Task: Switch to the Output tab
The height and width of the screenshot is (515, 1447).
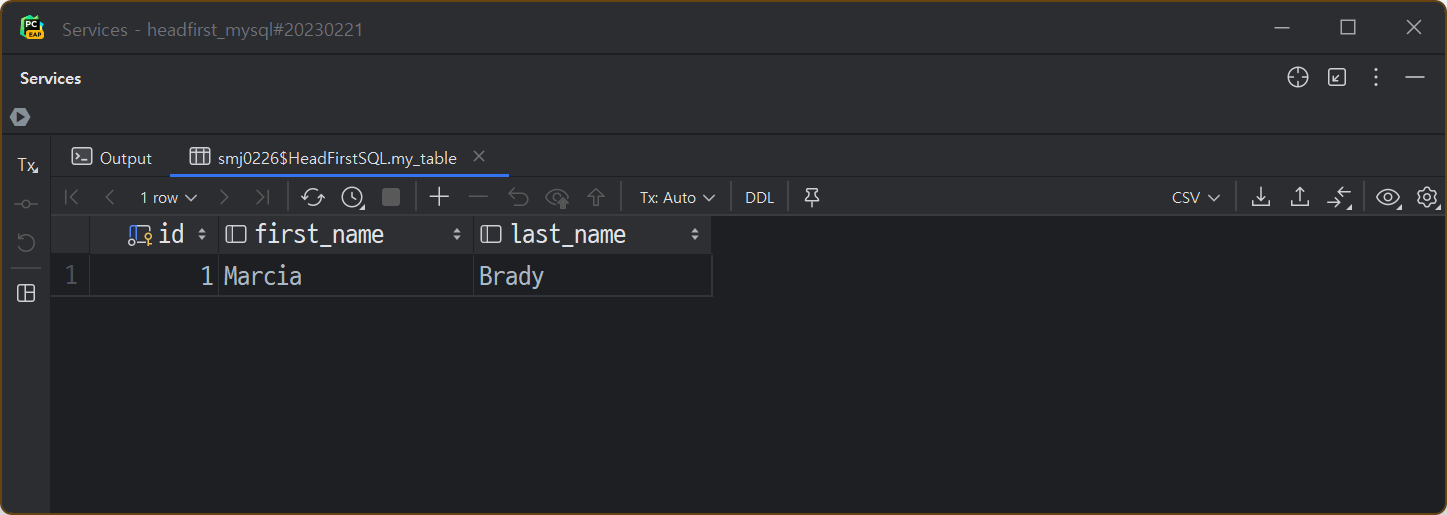Action: [112, 158]
